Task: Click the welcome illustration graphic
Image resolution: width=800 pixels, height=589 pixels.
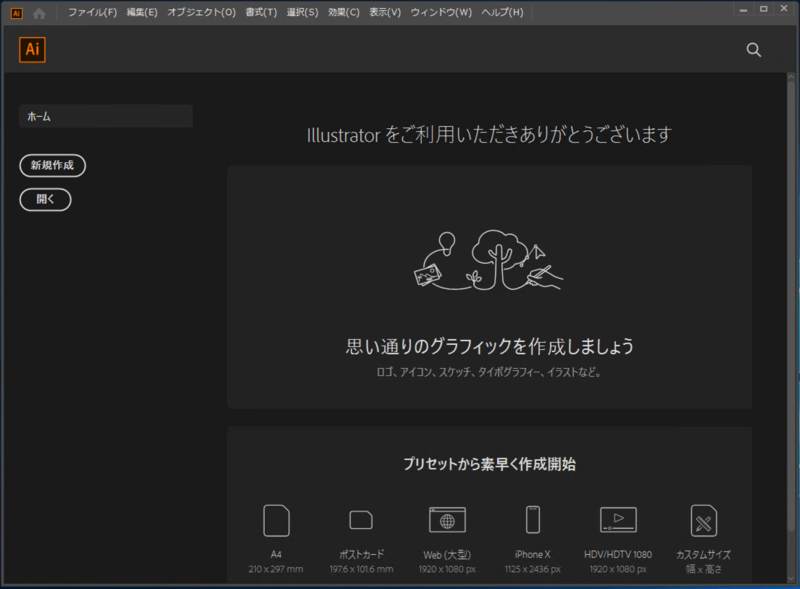Action: pyautogui.click(x=489, y=260)
